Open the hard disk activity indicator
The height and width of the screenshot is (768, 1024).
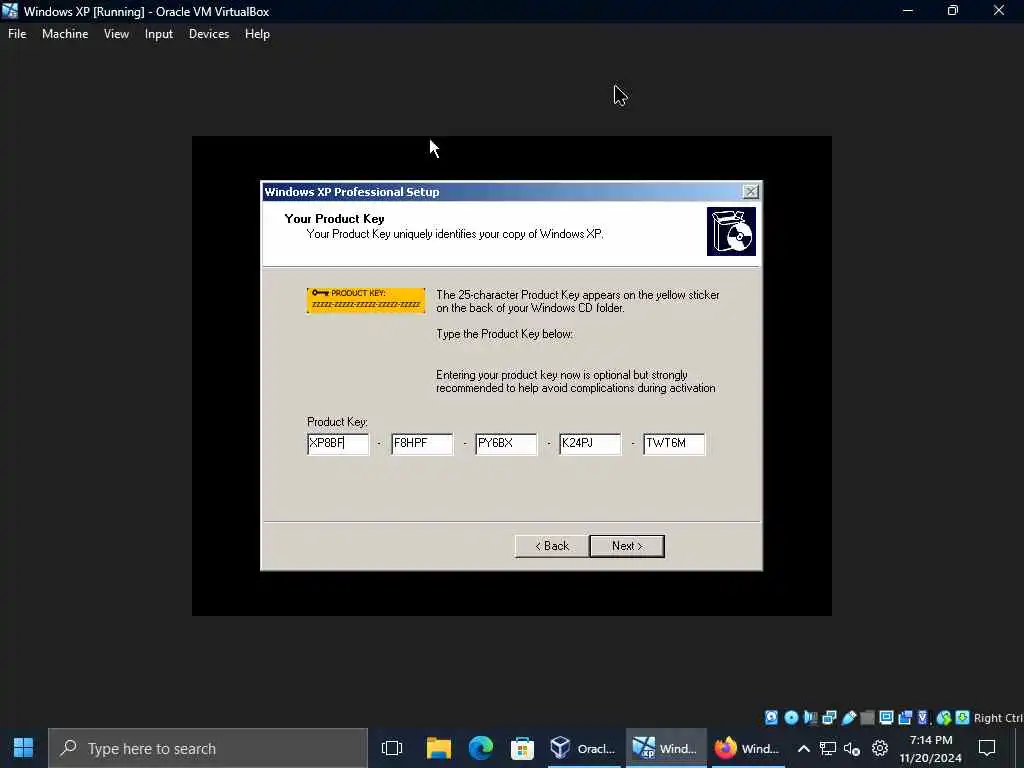pos(771,718)
